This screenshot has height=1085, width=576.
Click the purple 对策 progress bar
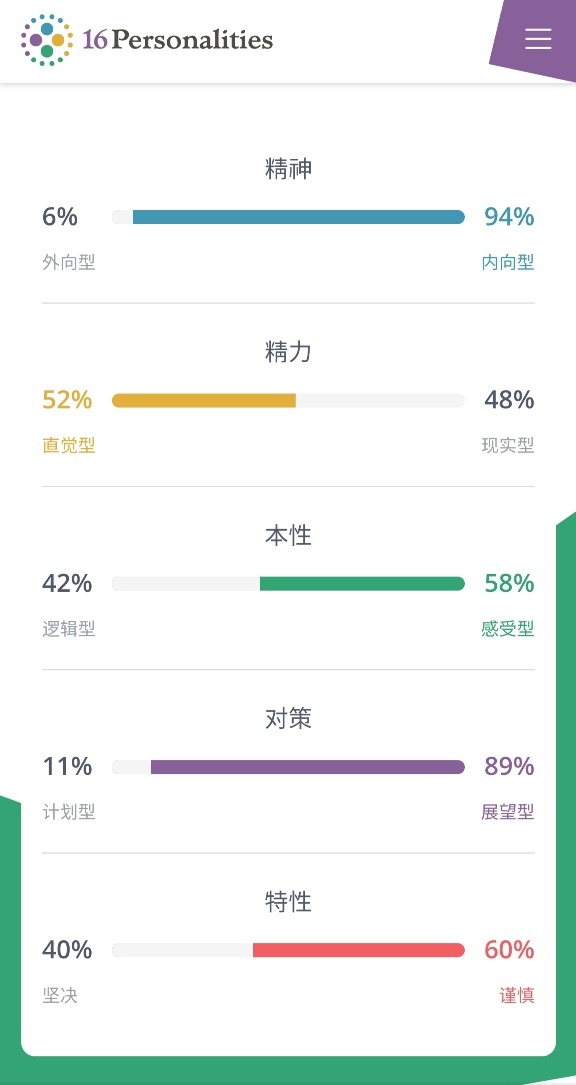pyautogui.click(x=288, y=767)
